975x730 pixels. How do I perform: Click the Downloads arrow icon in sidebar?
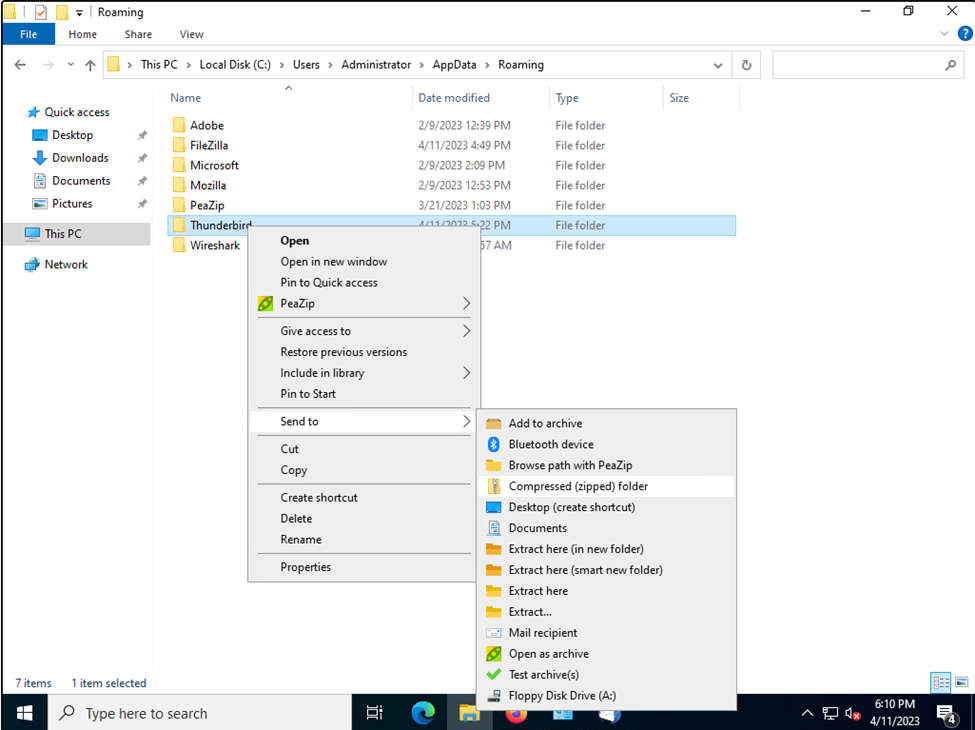click(39, 158)
